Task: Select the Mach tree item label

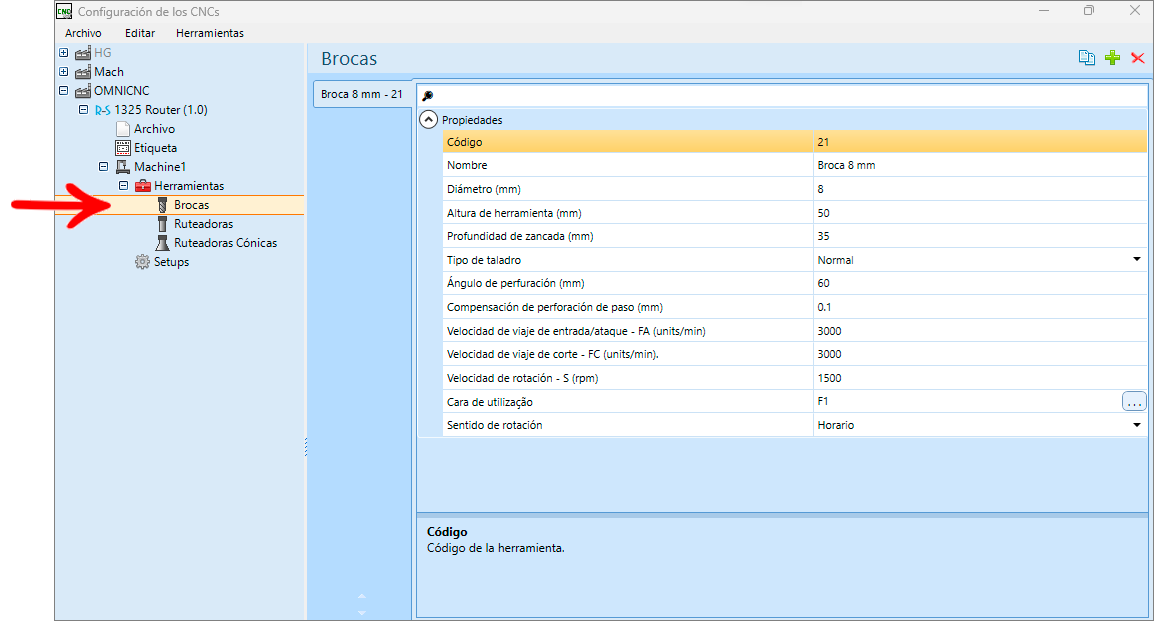Action: click(109, 72)
